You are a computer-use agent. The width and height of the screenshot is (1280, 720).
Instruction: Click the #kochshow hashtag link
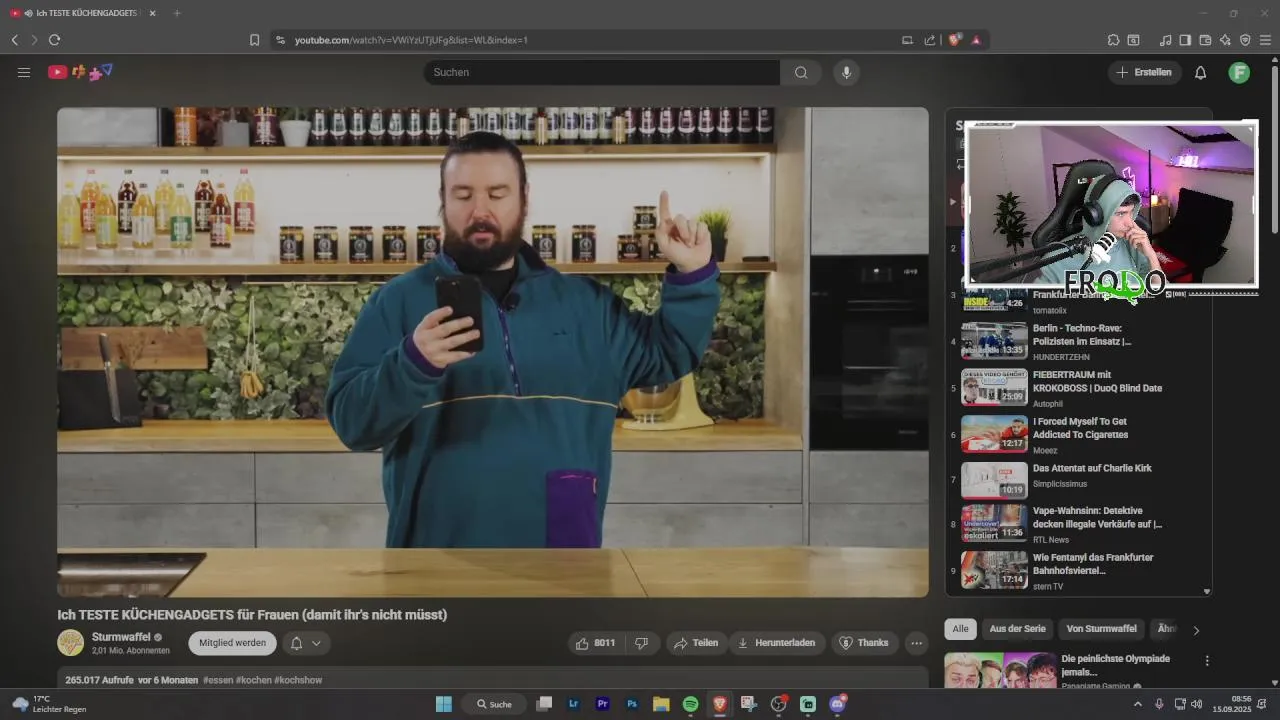click(x=298, y=680)
